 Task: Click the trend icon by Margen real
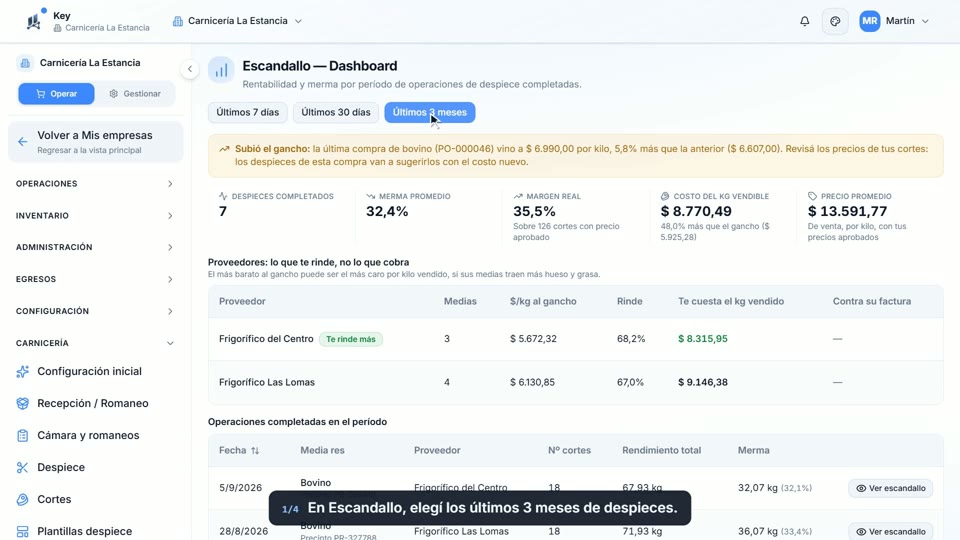(518, 196)
